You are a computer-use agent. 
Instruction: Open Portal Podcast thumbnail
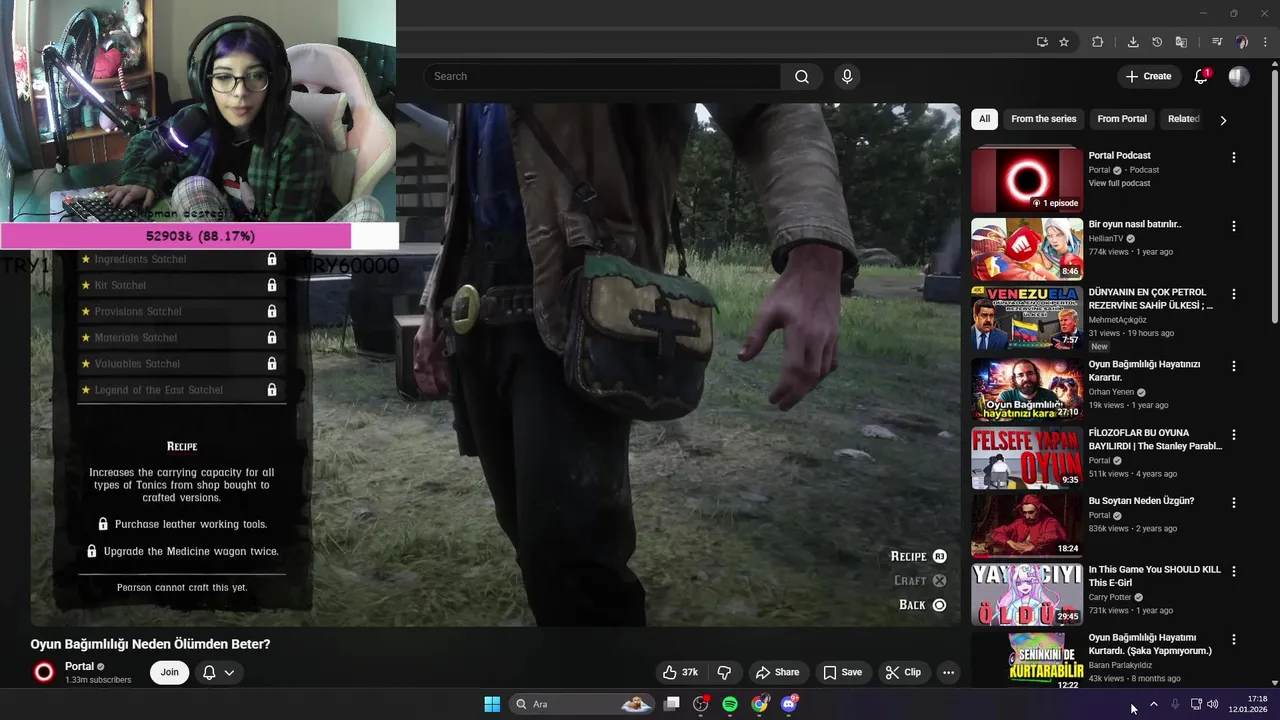[x=1027, y=180]
